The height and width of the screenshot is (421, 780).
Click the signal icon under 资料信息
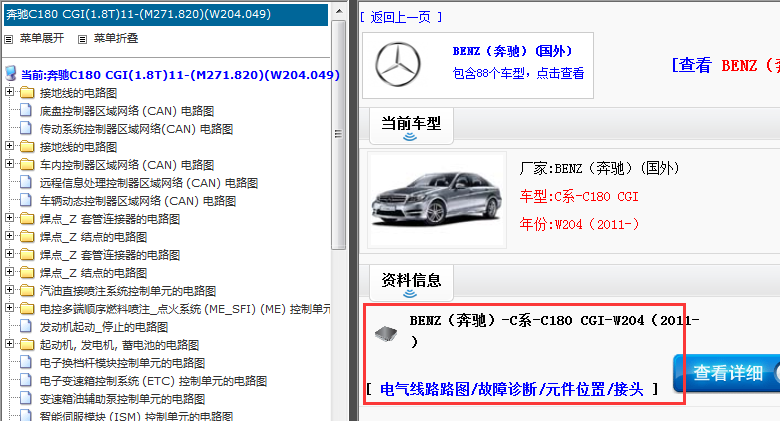(410, 294)
